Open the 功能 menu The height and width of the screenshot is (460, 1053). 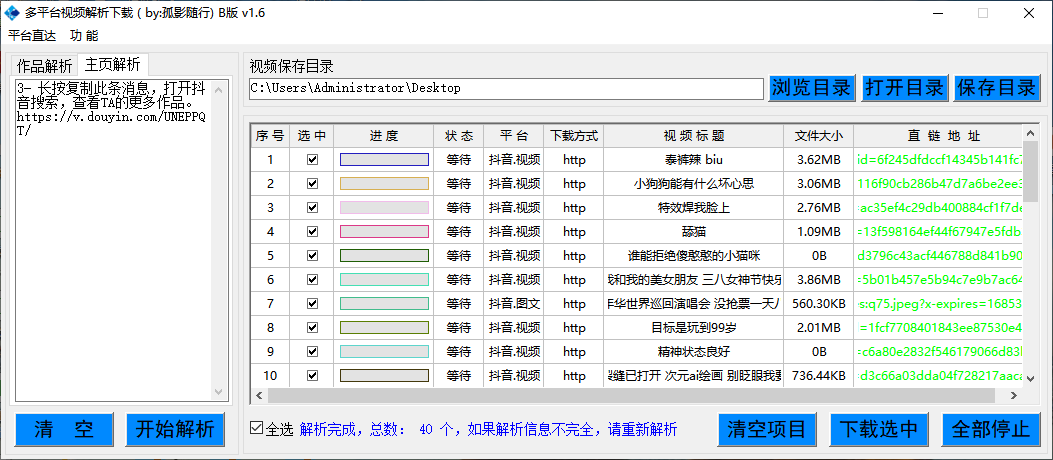tap(84, 36)
